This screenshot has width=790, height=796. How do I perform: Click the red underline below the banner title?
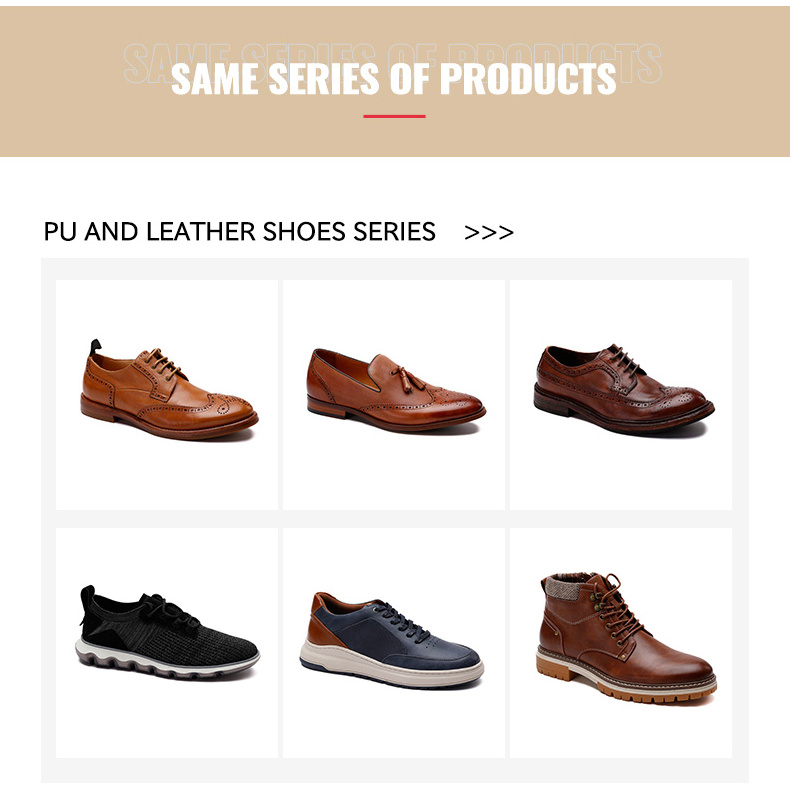pos(394,116)
